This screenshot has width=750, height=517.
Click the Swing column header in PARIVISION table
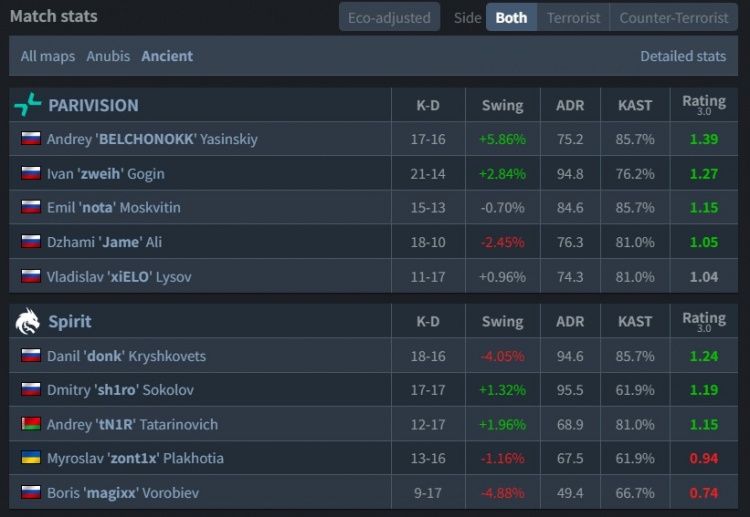(x=502, y=105)
